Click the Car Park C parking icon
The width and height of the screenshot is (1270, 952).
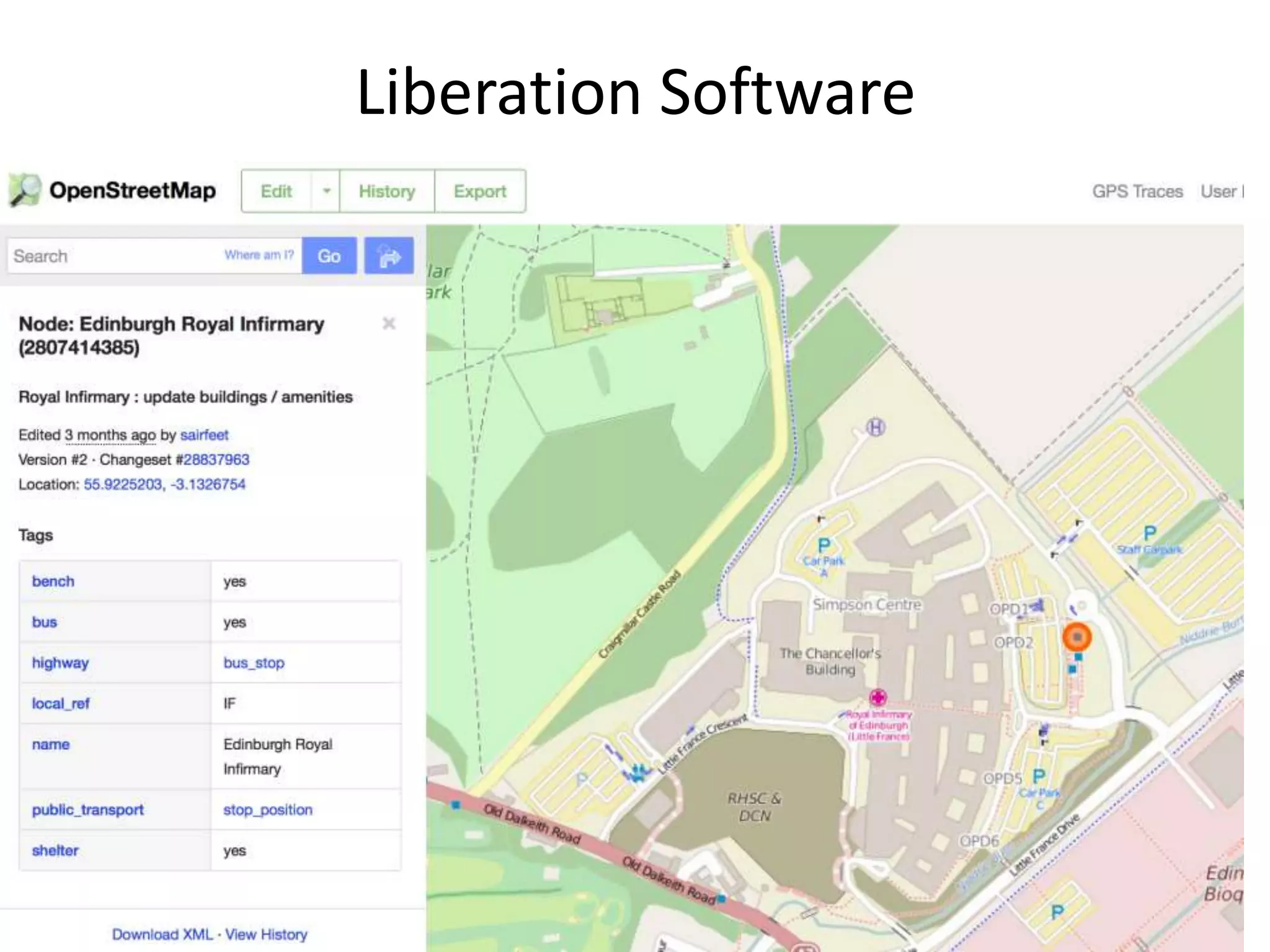click(1039, 776)
